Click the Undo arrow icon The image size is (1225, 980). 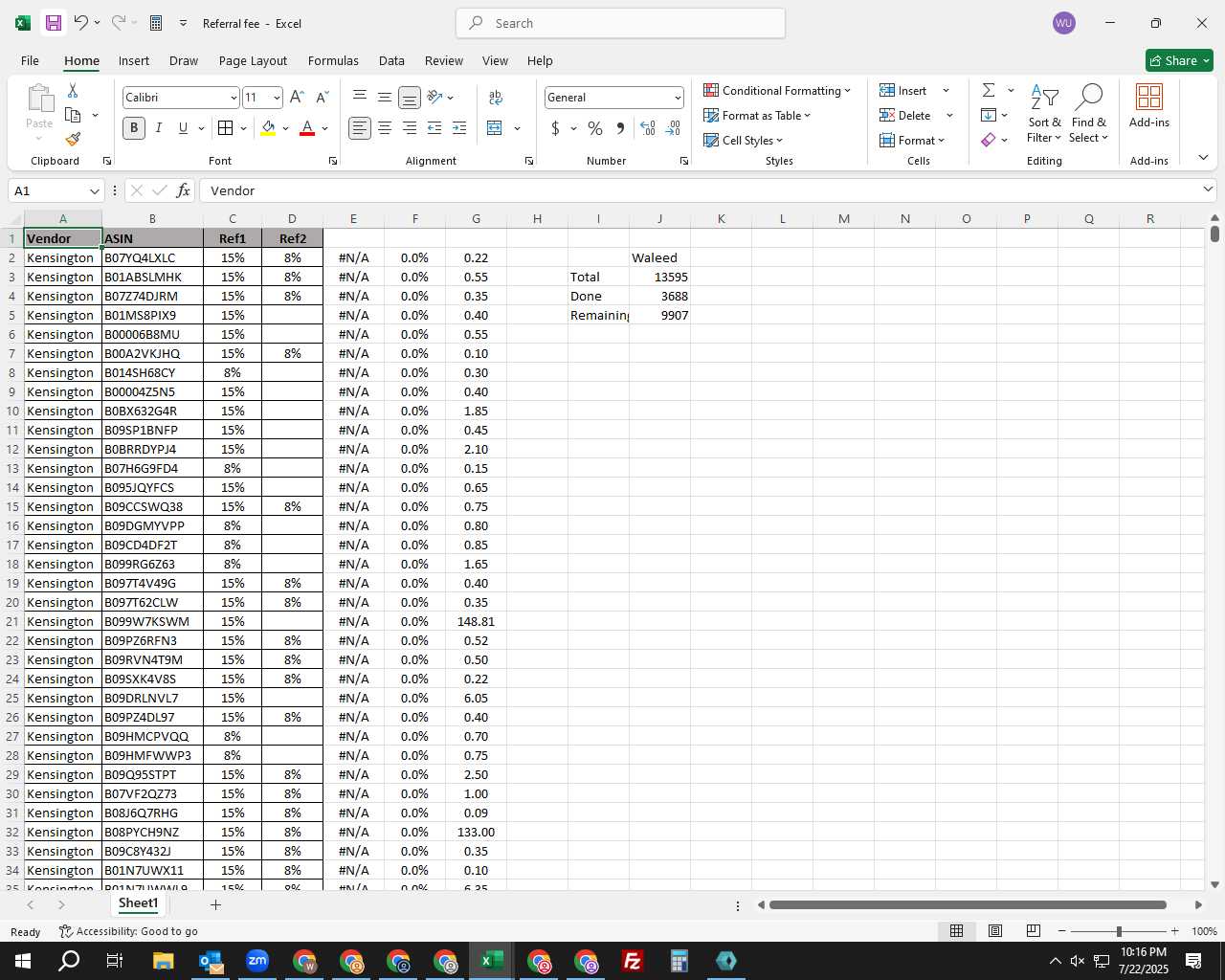81,23
